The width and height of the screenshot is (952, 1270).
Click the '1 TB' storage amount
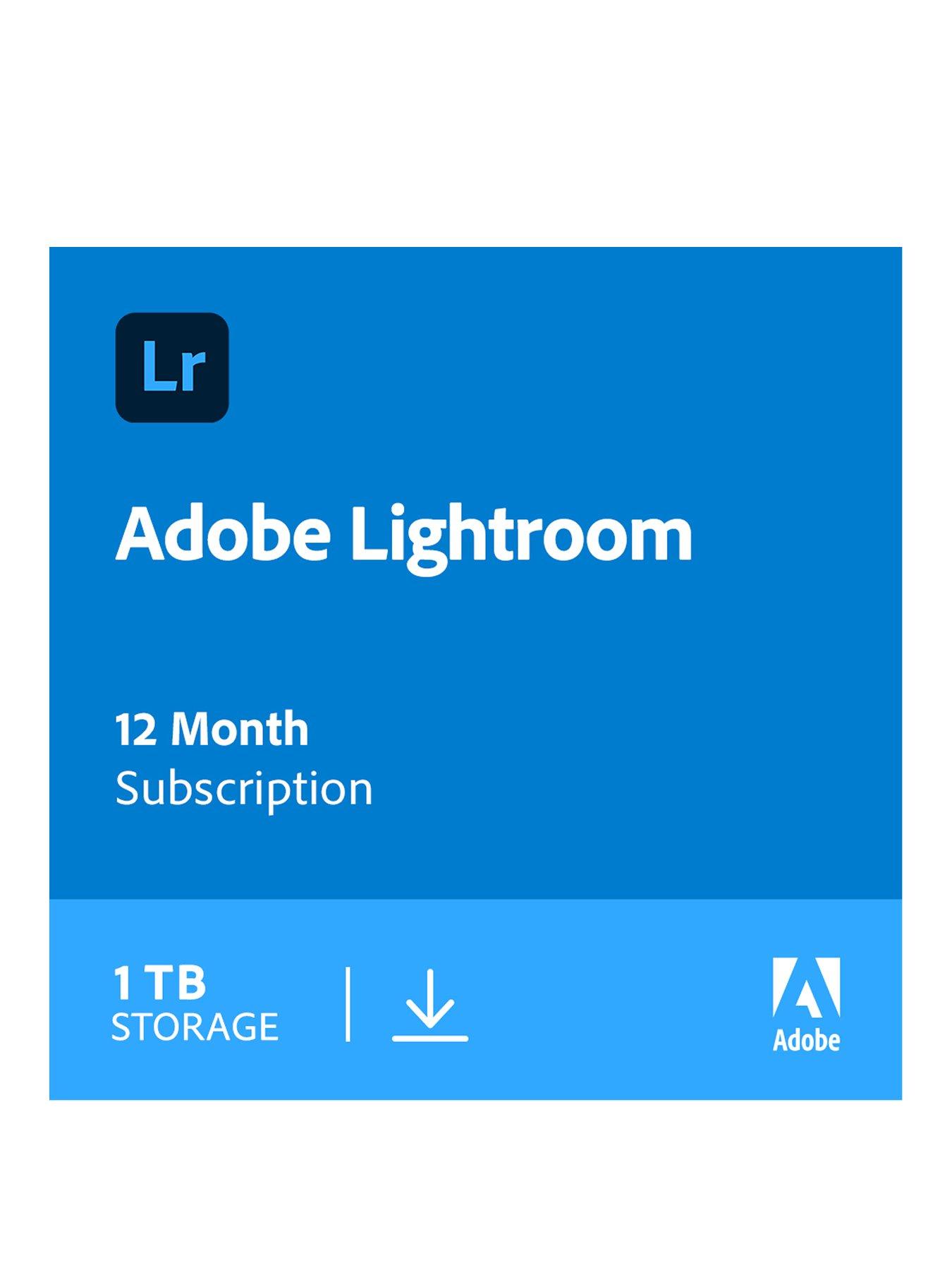[x=159, y=983]
